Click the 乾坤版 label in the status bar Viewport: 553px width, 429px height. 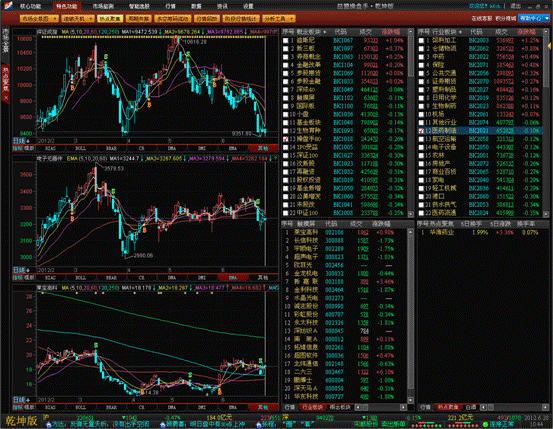(x=21, y=421)
